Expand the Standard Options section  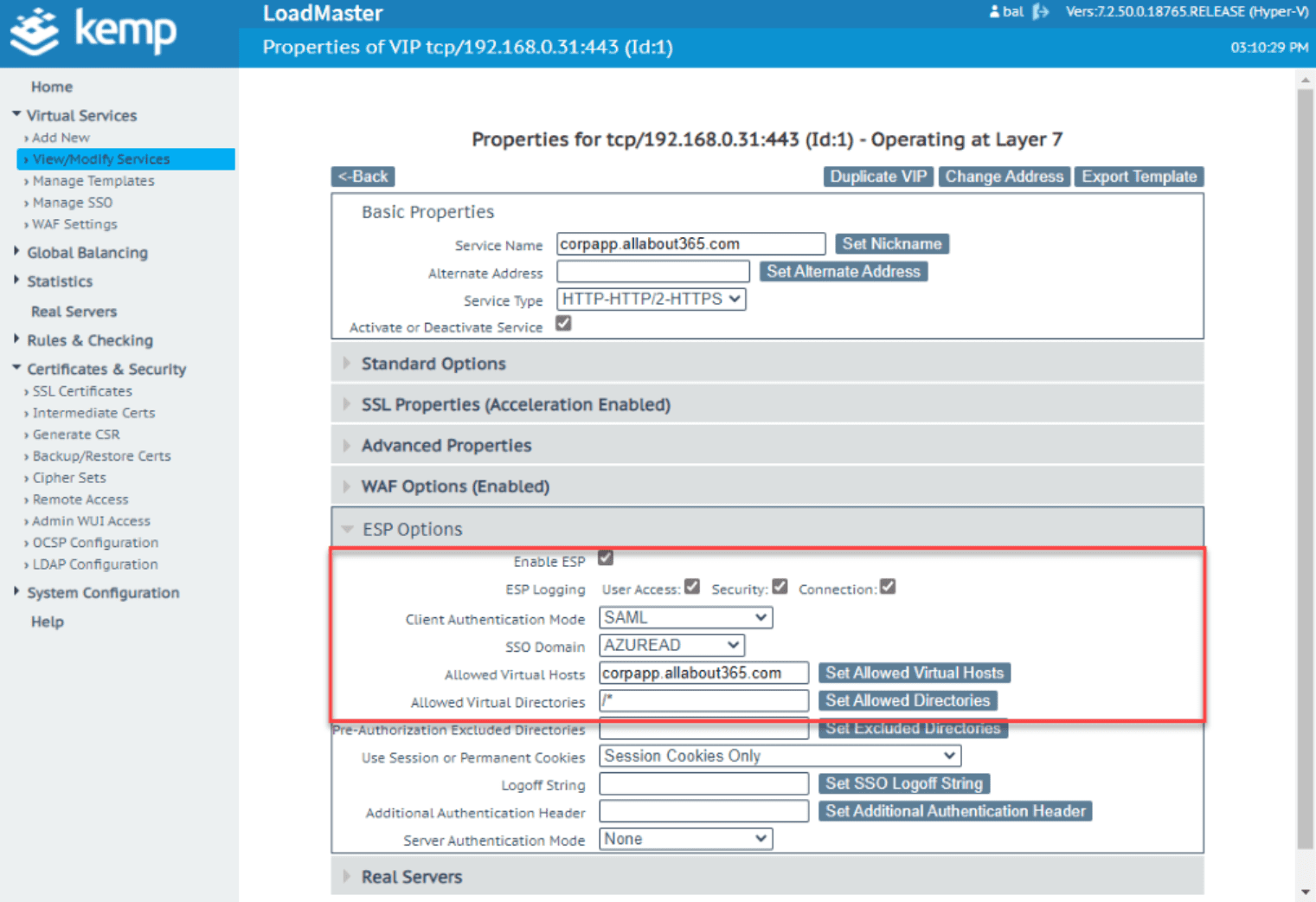pos(767,364)
